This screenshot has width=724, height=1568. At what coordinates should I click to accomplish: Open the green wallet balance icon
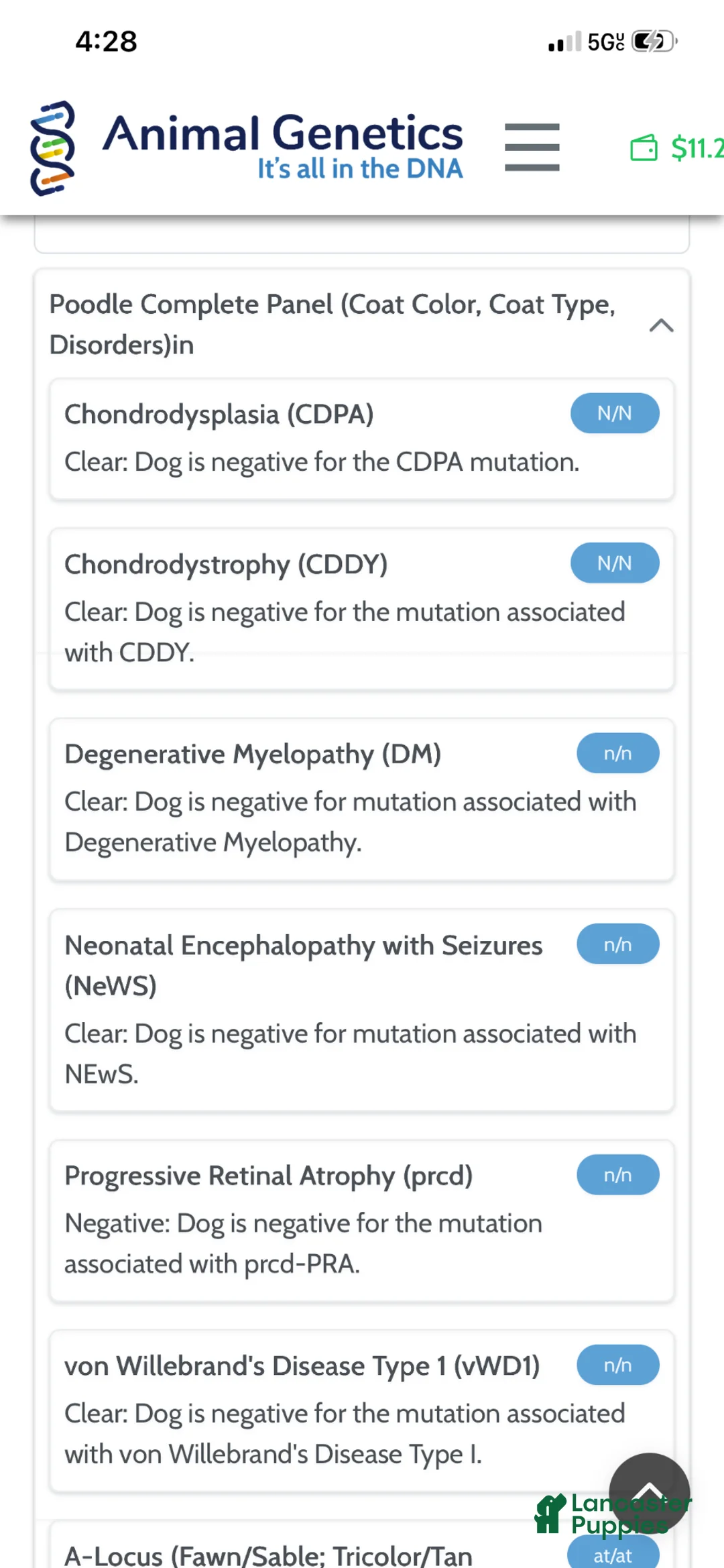click(x=644, y=148)
